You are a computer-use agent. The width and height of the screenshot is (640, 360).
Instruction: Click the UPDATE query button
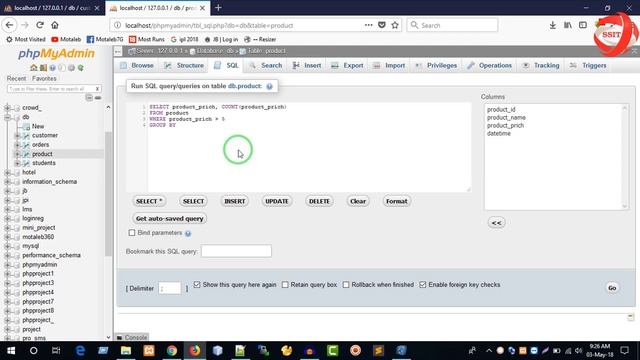coord(277,201)
